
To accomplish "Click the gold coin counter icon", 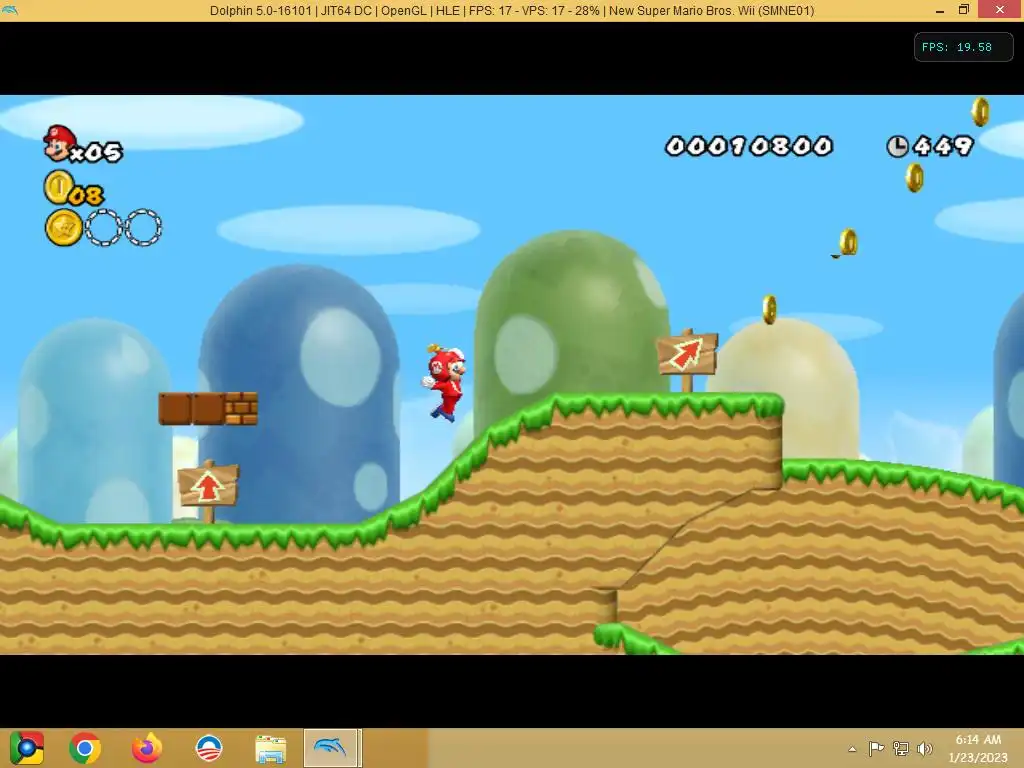I will click(57, 187).
